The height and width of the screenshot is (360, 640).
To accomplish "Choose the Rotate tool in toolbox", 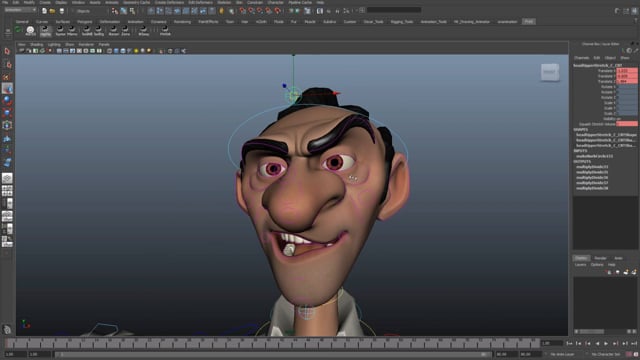I will point(7,100).
